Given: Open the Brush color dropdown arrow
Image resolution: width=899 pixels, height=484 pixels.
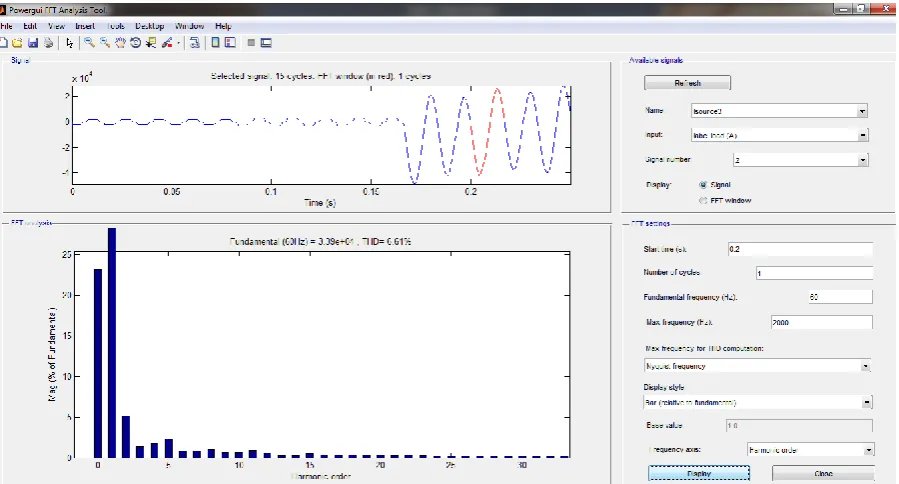Looking at the screenshot, I should [x=178, y=43].
